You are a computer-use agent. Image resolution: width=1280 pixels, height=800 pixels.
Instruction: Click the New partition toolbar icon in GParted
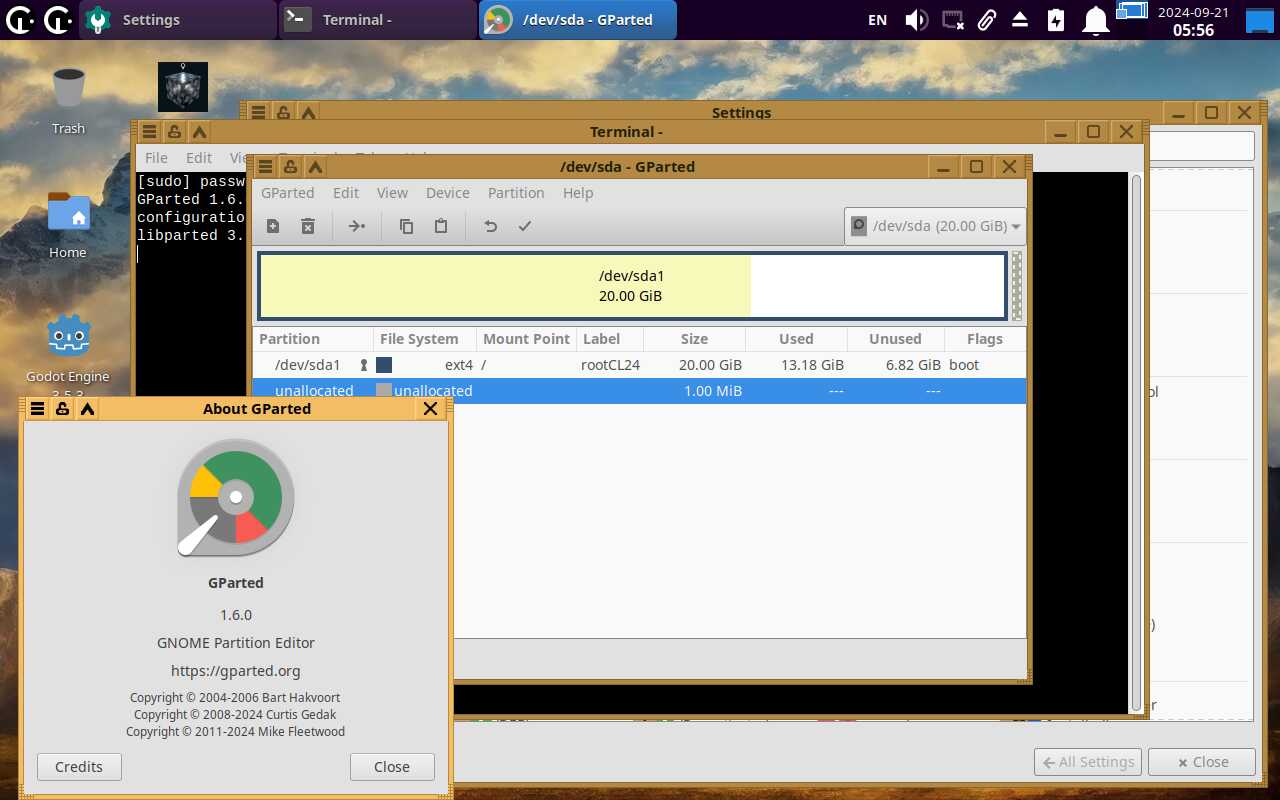pos(273,227)
